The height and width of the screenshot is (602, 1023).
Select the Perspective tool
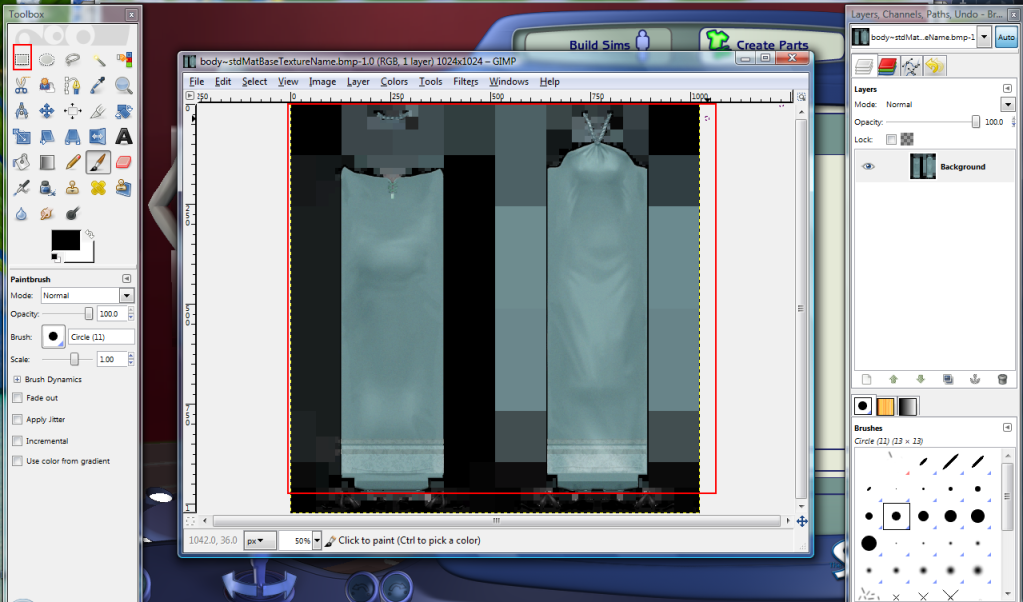pos(72,136)
